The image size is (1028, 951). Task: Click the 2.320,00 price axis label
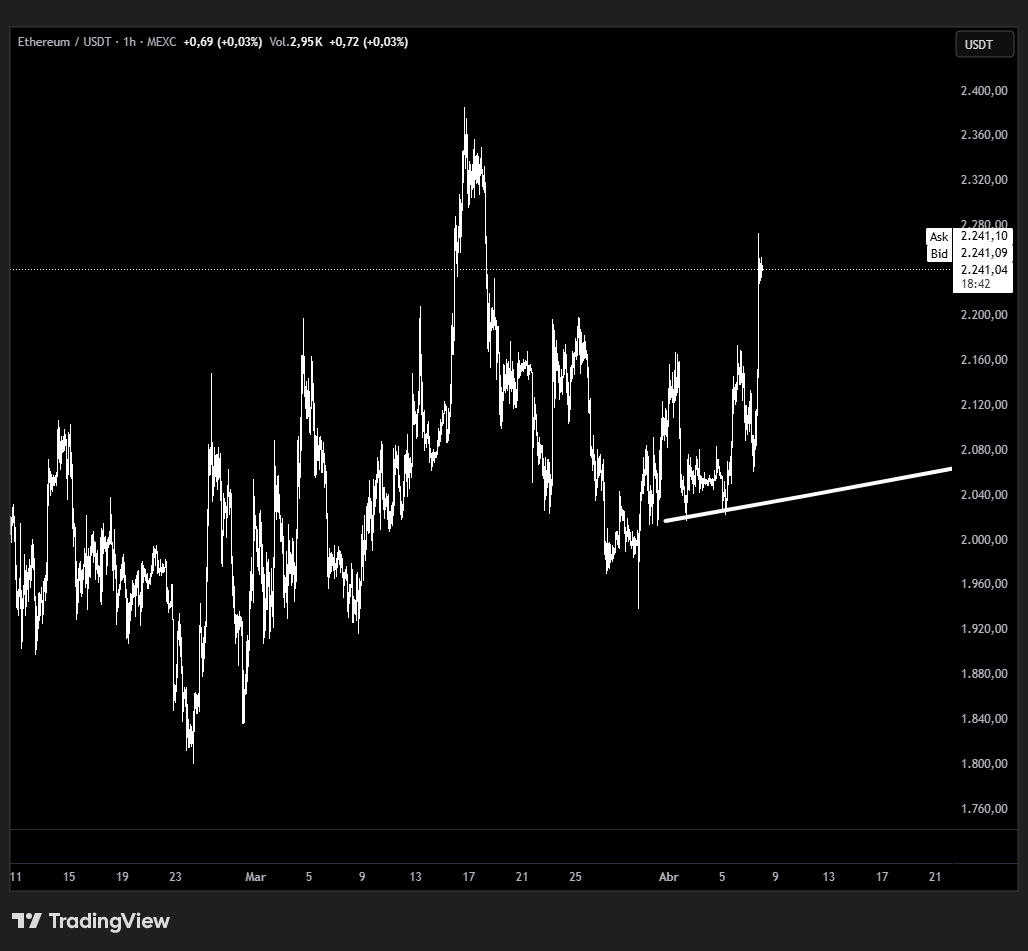coord(984,180)
